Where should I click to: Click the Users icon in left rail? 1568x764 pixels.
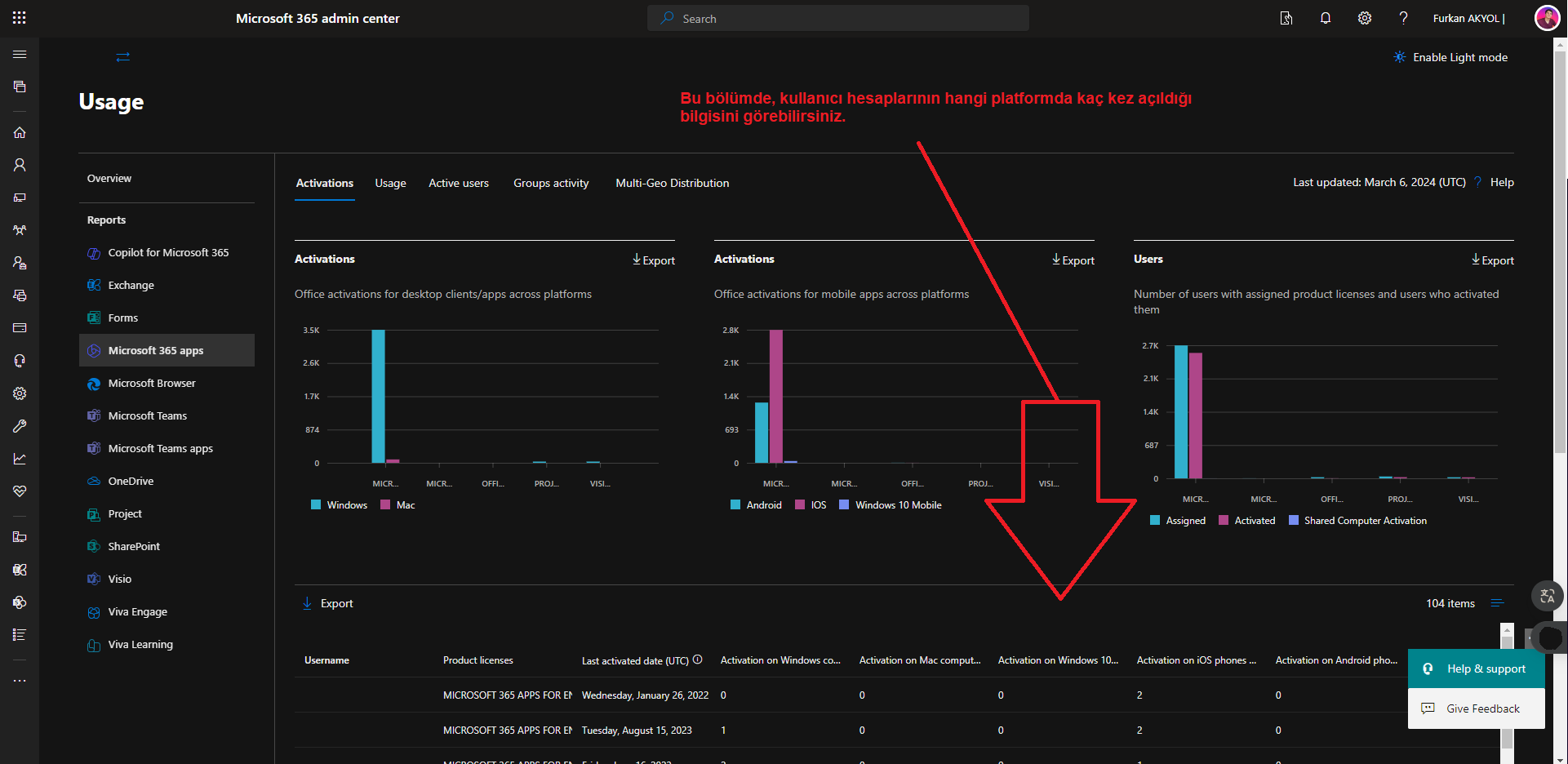(20, 165)
